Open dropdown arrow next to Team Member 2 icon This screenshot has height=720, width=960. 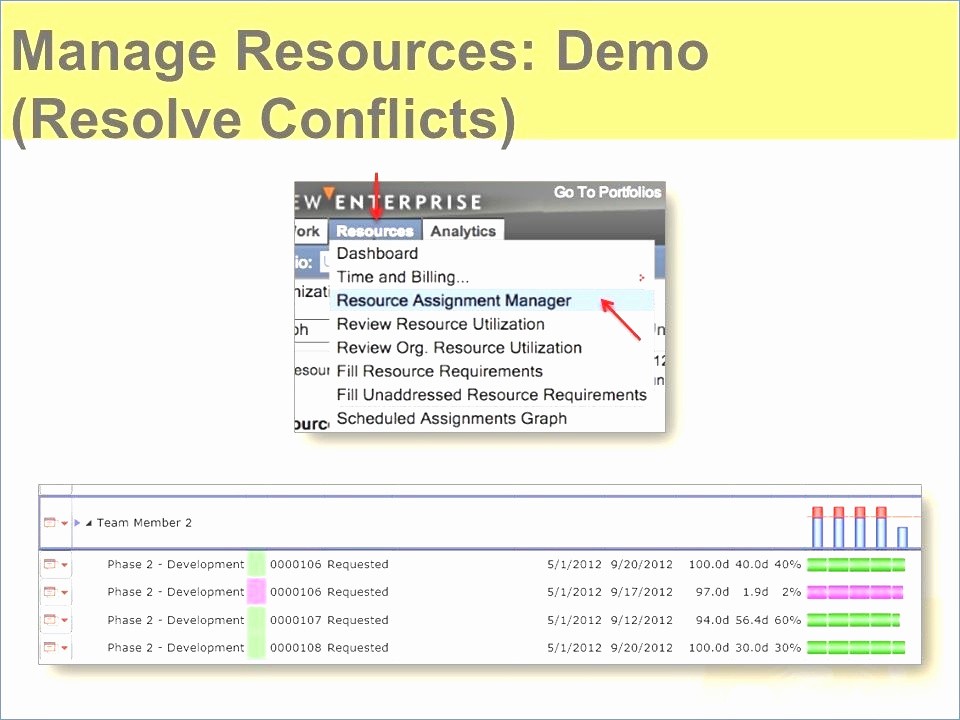pos(65,523)
